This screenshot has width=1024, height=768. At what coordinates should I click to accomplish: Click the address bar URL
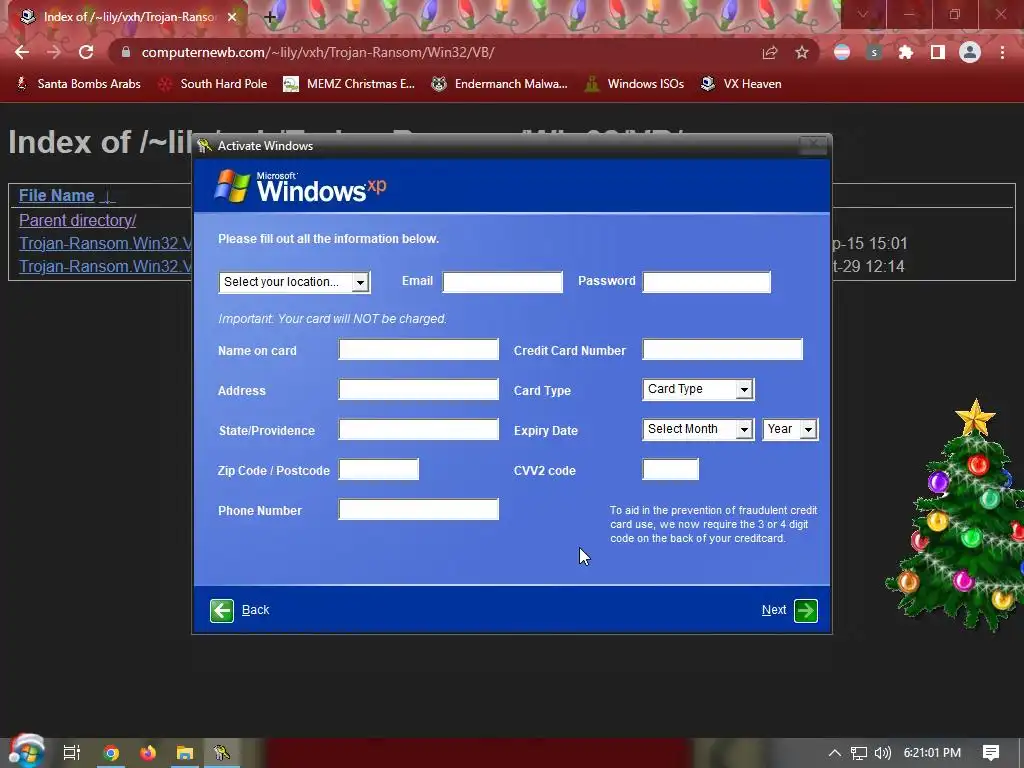(x=317, y=52)
